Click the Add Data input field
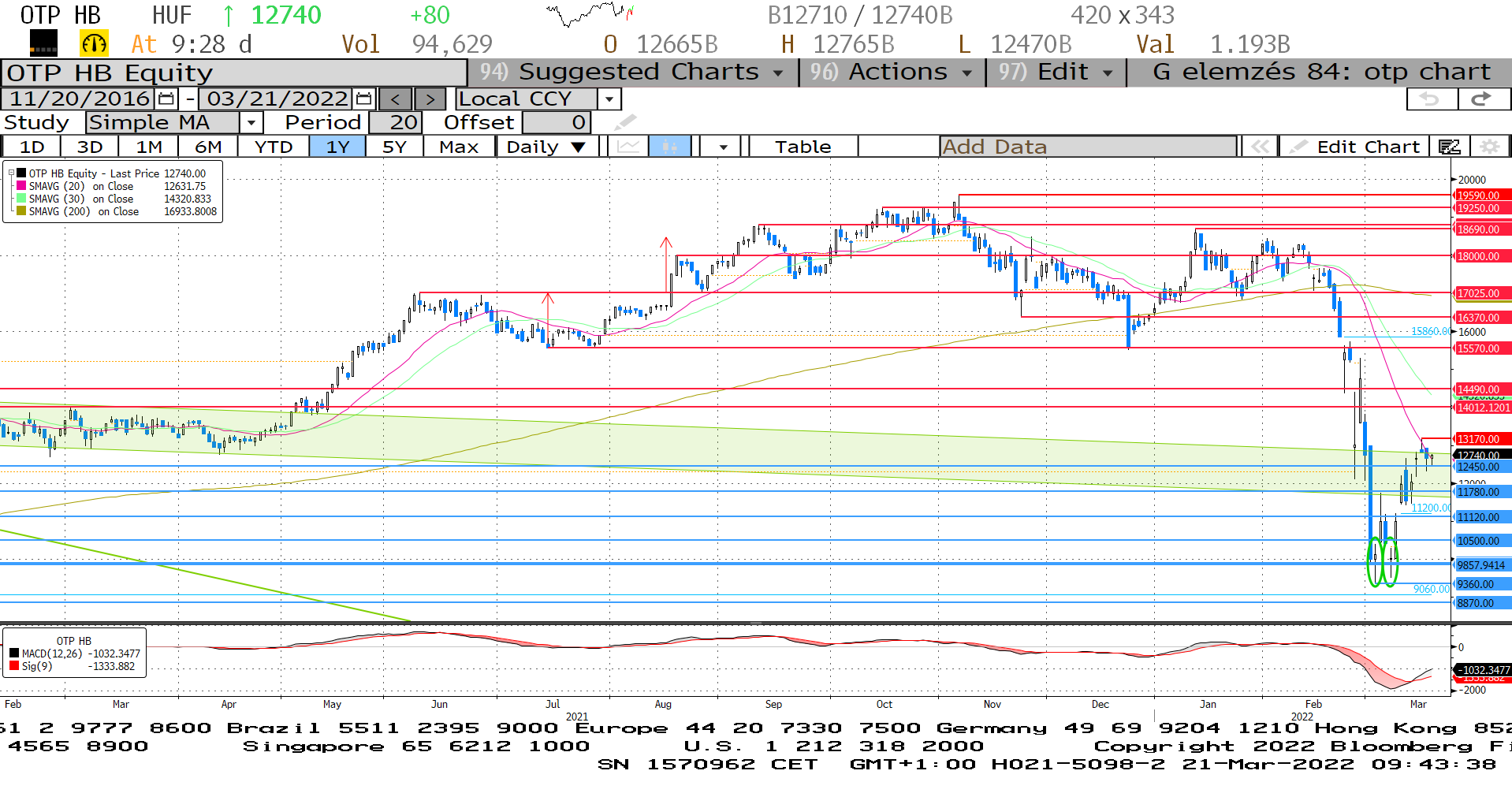This screenshot has width=1512, height=808. [x=1088, y=147]
